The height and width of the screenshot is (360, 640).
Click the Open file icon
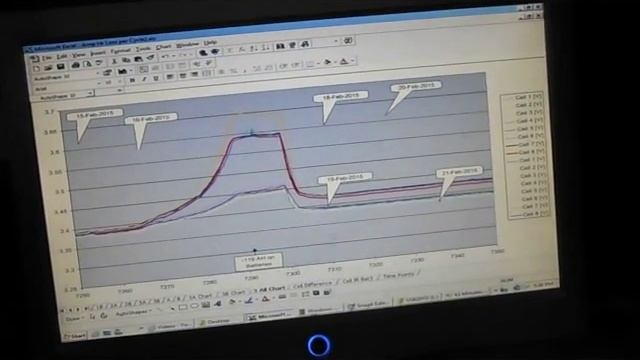pyautogui.click(x=48, y=68)
